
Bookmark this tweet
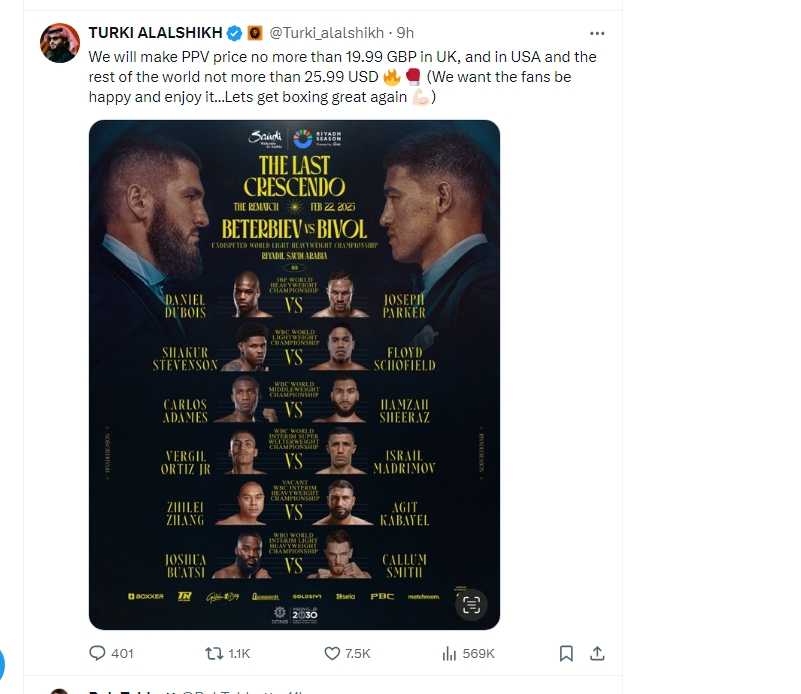click(x=566, y=653)
